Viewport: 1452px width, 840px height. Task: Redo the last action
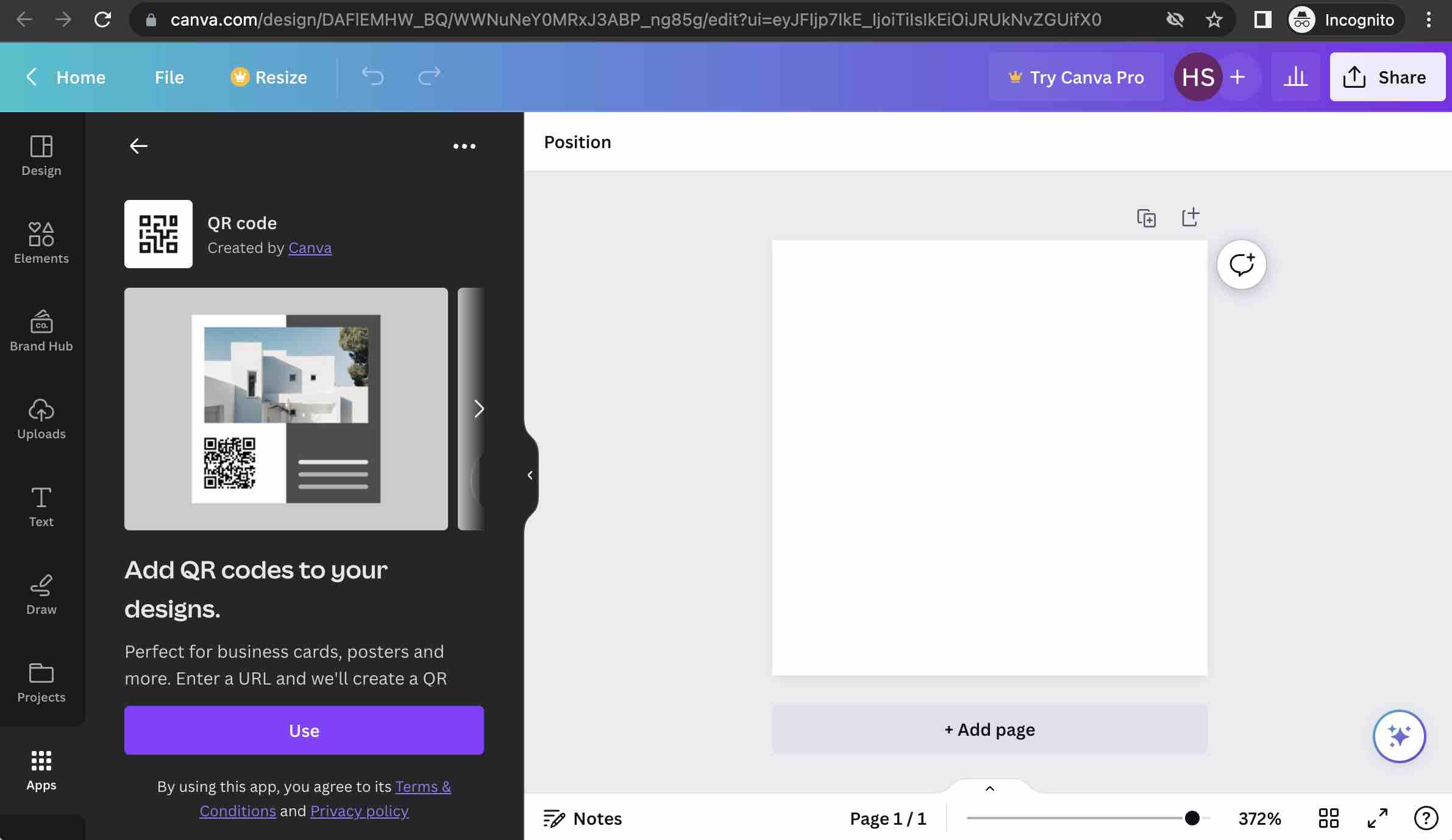[x=429, y=77]
